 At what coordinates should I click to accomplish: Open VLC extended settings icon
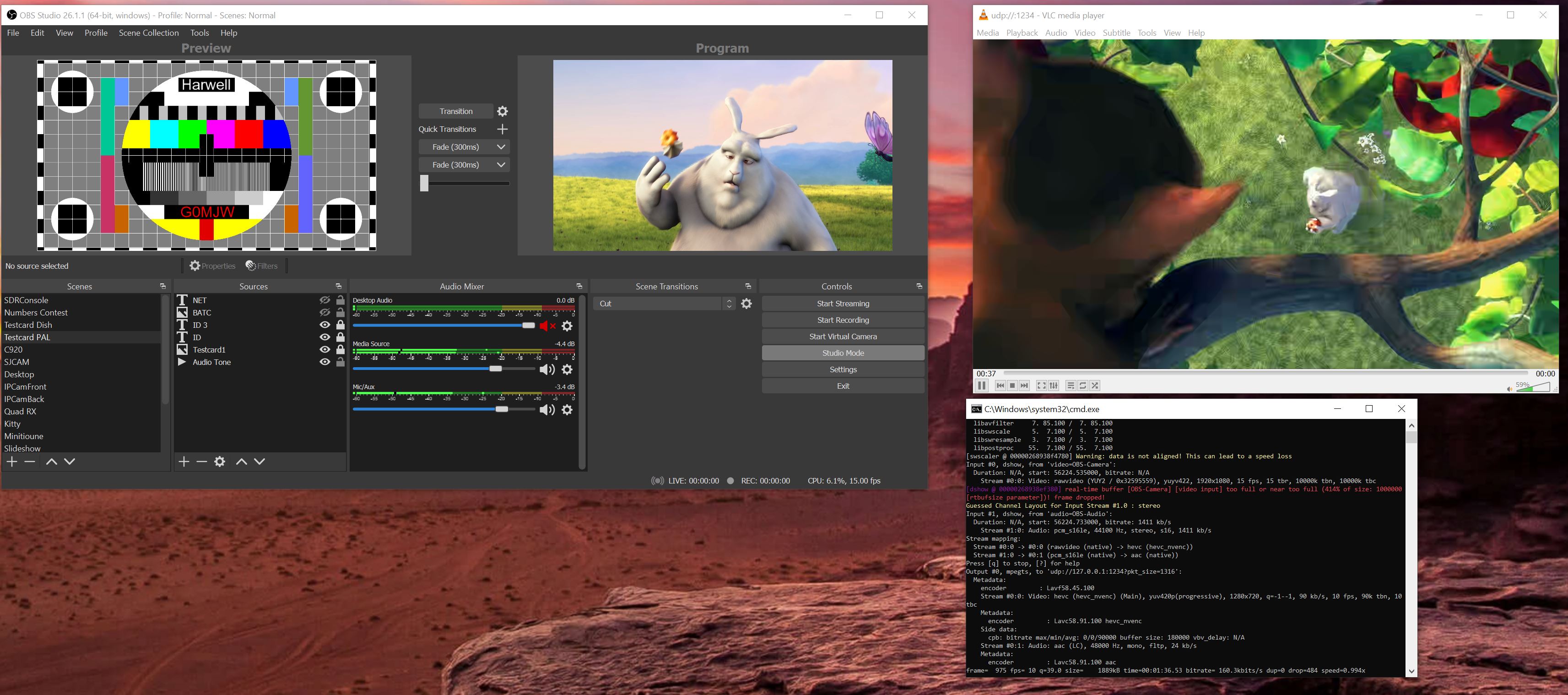coord(1054,386)
